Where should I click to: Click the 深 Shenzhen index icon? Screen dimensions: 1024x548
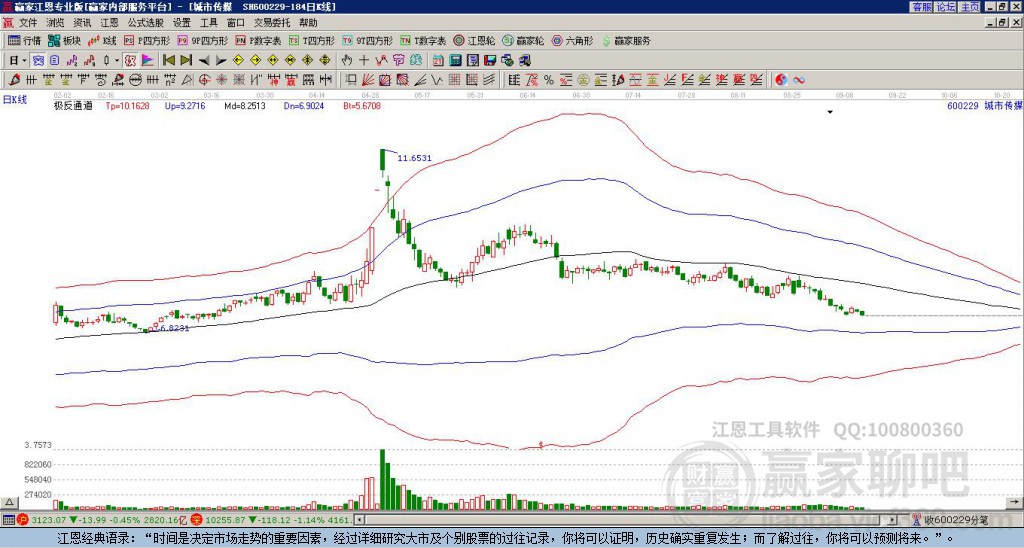coord(195,520)
